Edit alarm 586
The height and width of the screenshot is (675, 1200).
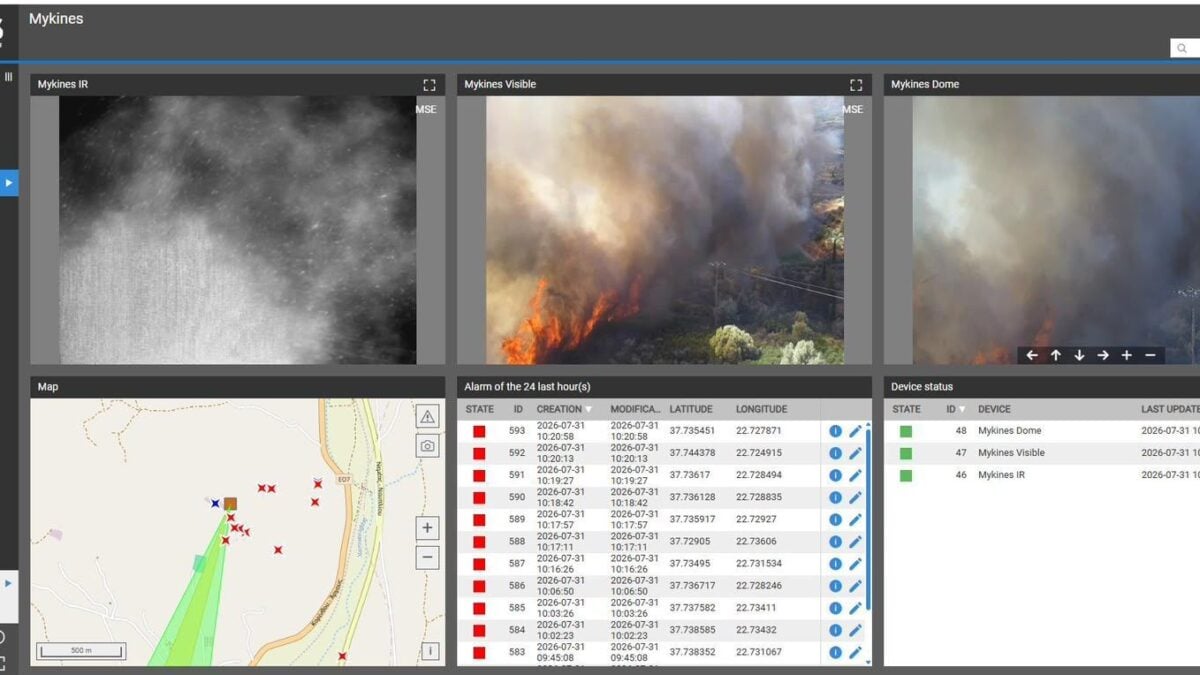[x=855, y=586]
